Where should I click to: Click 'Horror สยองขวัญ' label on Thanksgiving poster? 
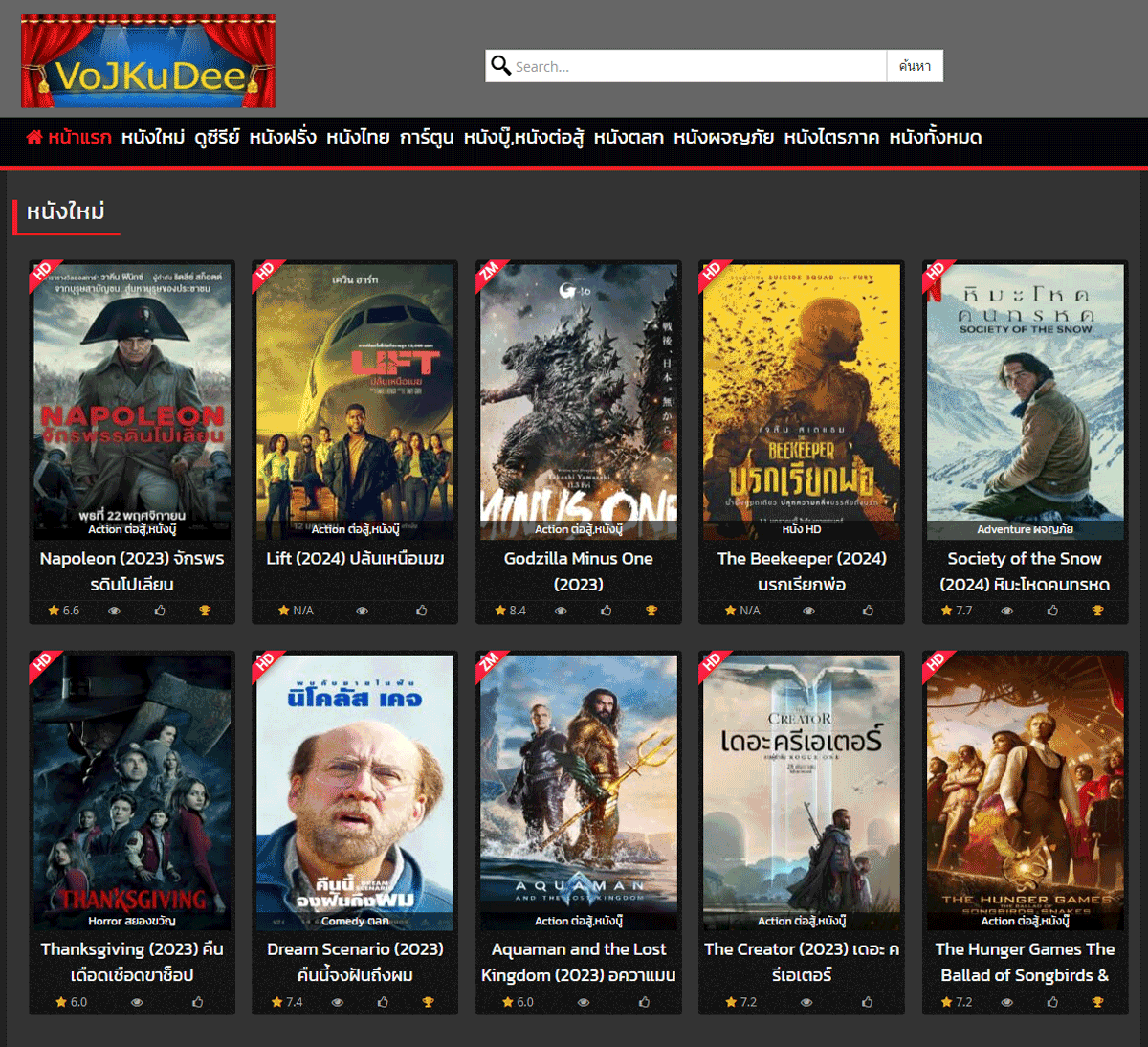pos(132,921)
